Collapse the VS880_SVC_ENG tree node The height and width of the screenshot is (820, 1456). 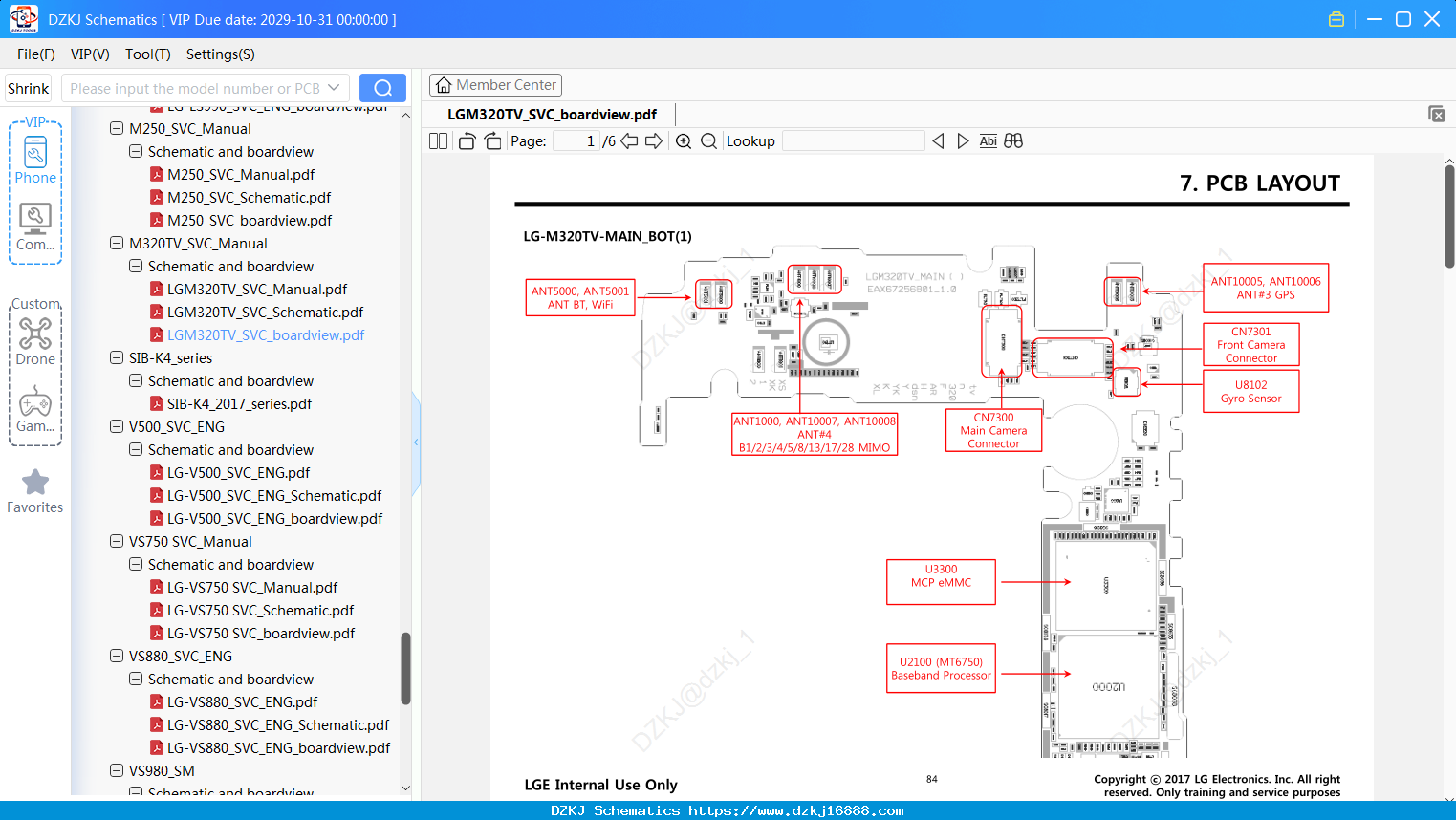coord(117,656)
